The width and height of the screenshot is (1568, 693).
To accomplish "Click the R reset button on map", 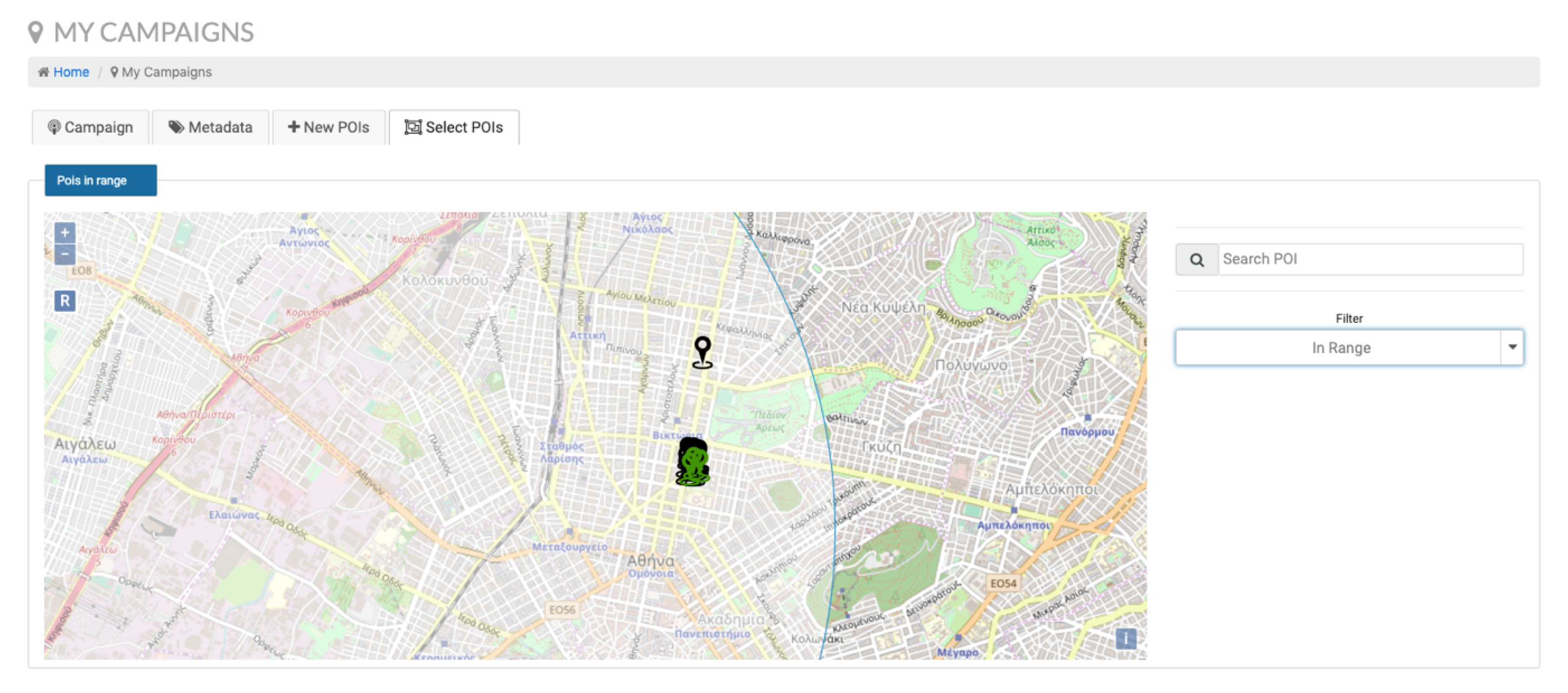I will (65, 301).
